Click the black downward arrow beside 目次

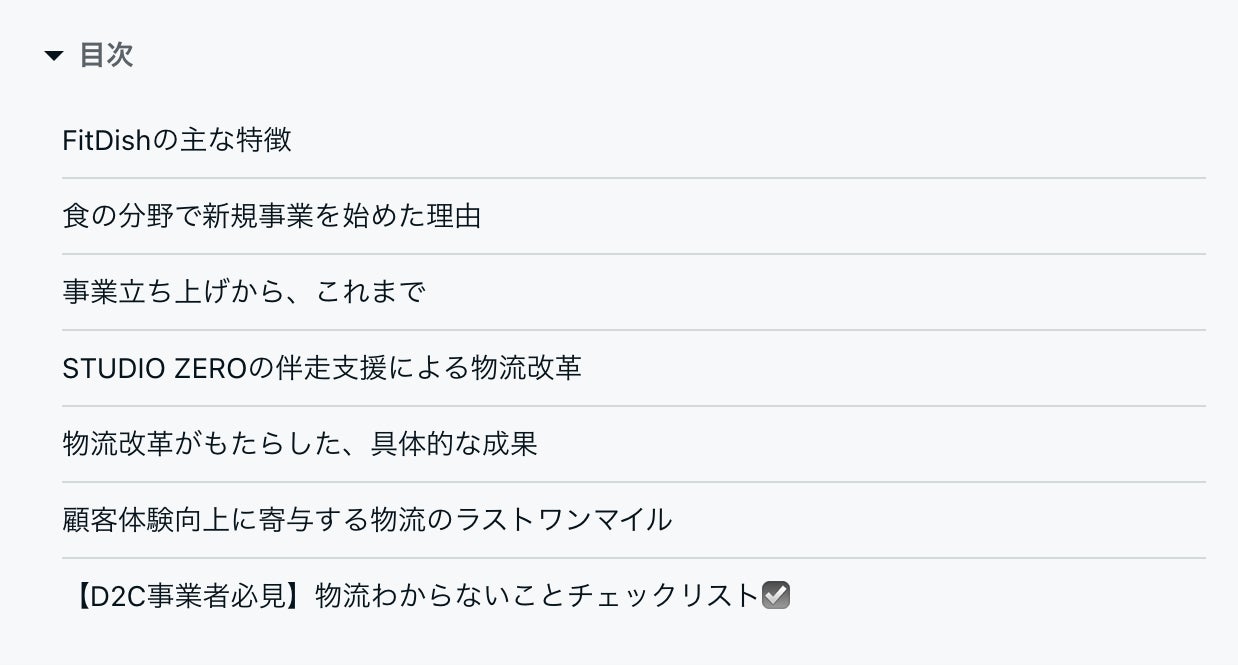coord(54,56)
